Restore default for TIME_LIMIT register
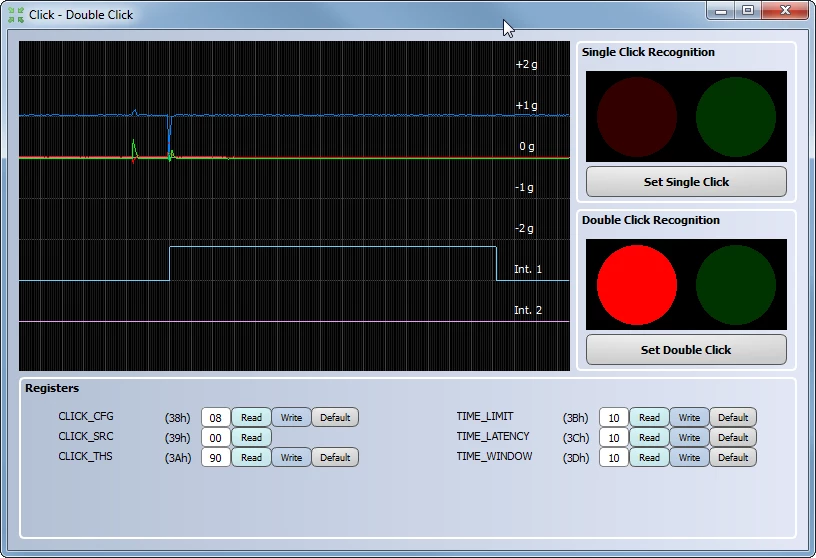Screen dimensions: 816x558 click(733, 417)
